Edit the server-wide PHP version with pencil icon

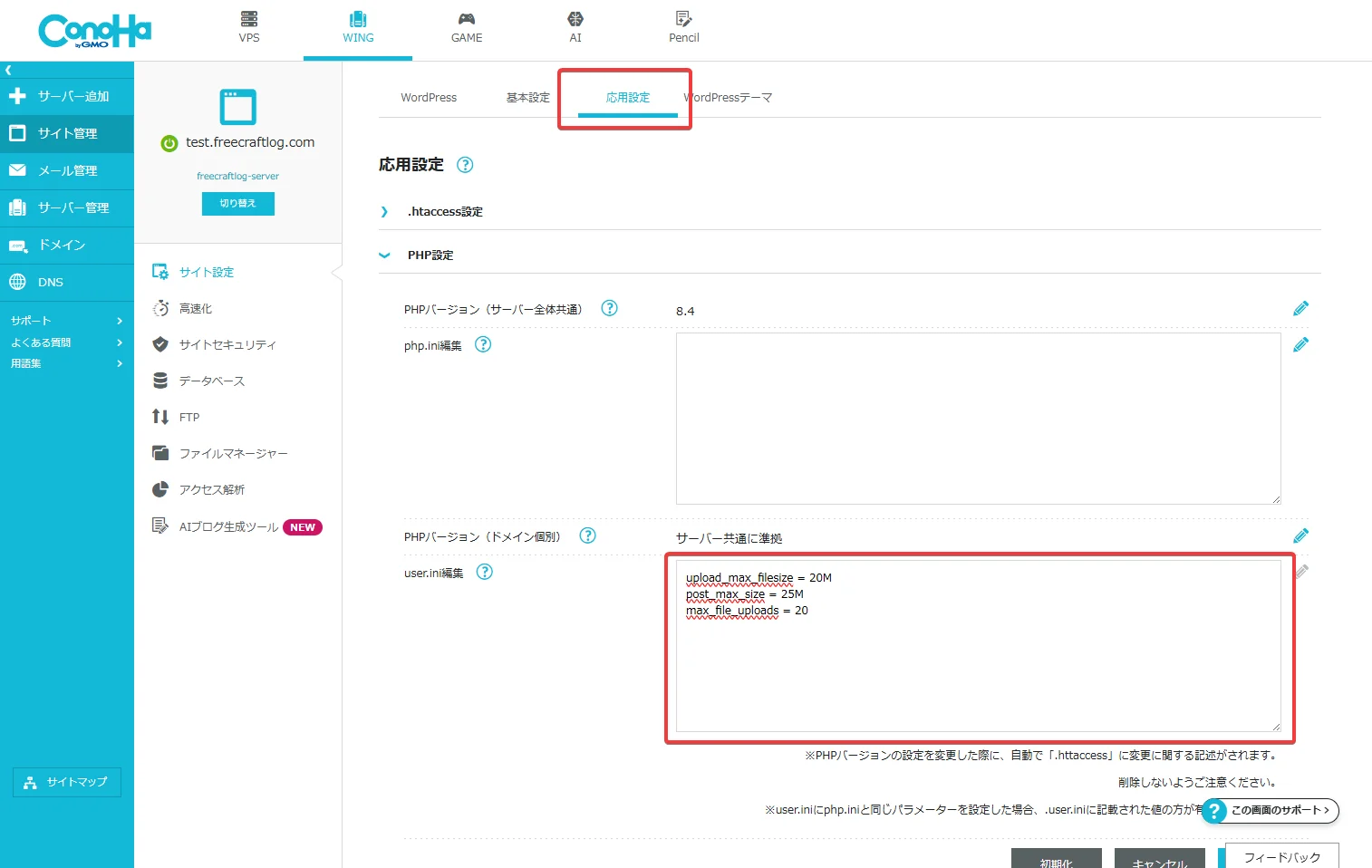tap(1300, 308)
